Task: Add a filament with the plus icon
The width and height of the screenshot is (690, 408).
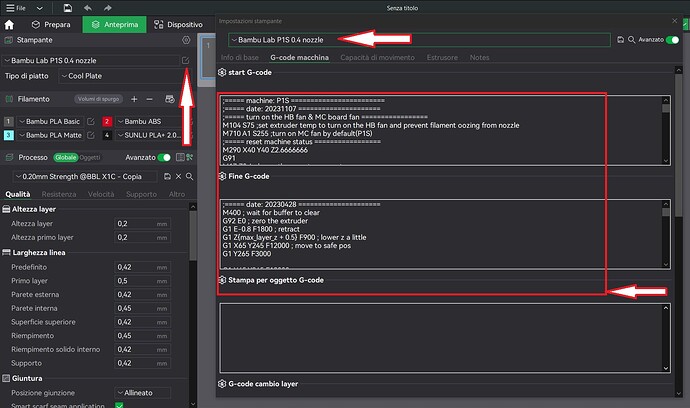Action: coord(134,99)
